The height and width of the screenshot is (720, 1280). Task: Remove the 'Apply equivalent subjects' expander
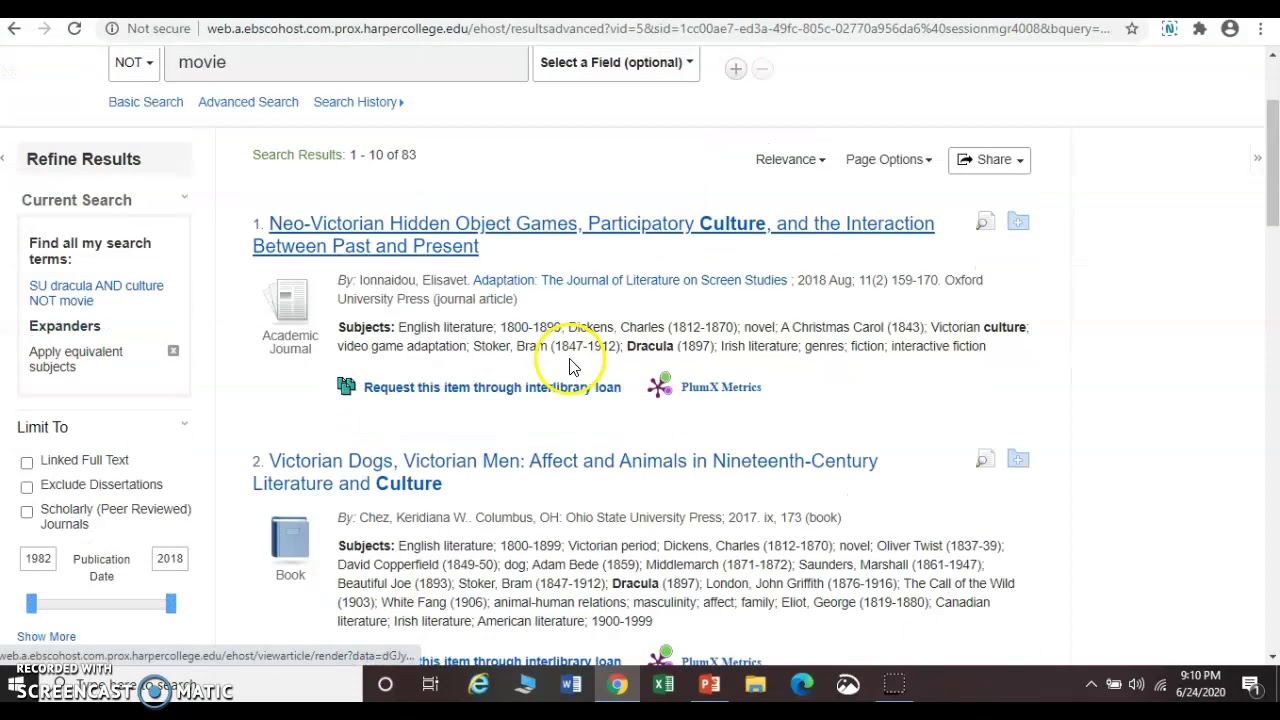(x=173, y=351)
